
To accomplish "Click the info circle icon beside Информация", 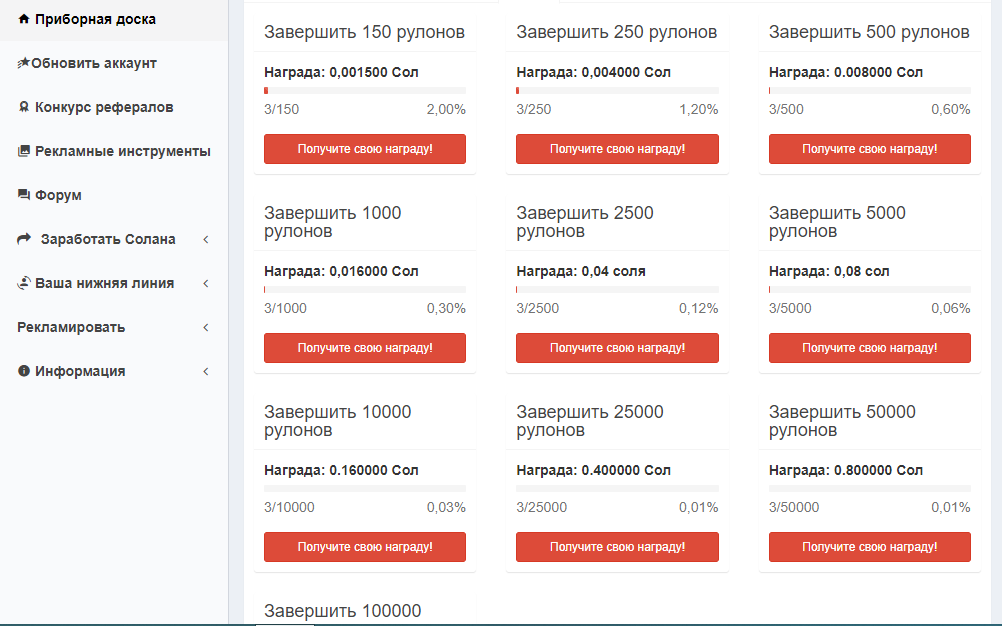I will 24,371.
